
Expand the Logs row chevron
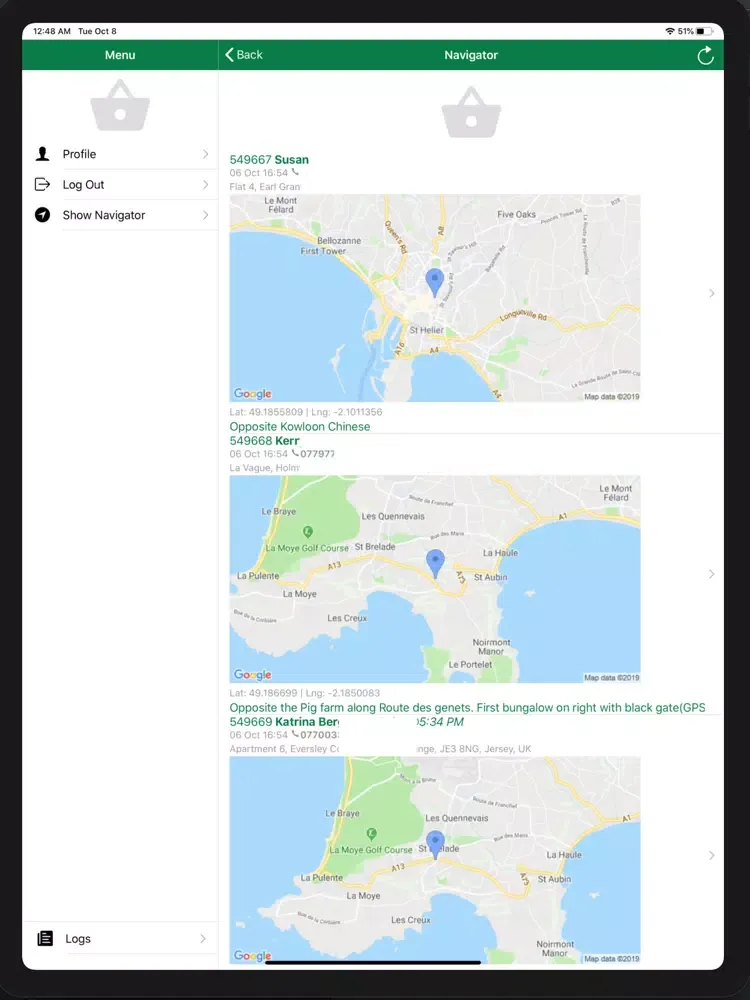click(203, 938)
